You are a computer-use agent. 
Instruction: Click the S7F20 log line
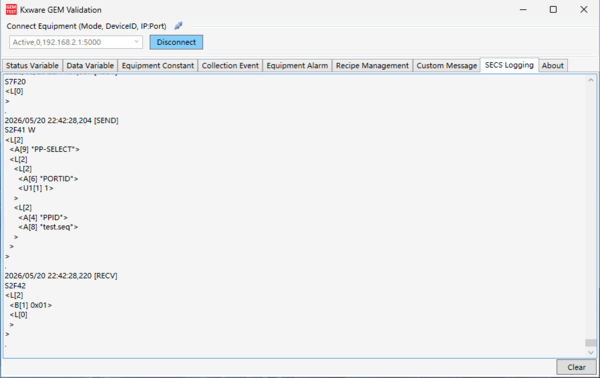(x=15, y=81)
